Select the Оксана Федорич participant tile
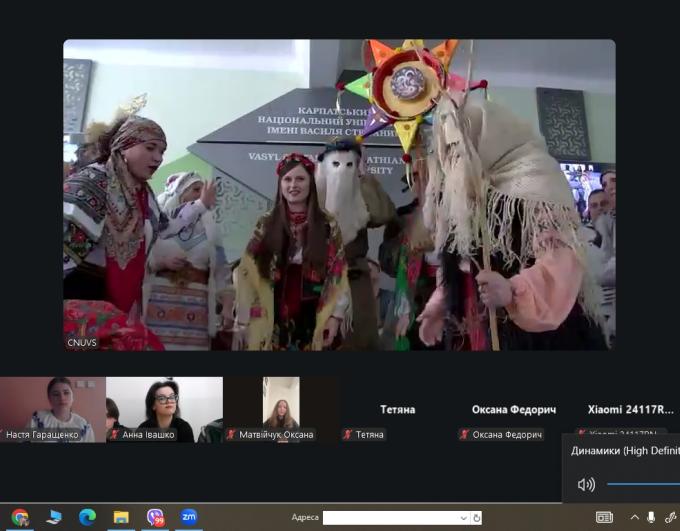Screen dimensions: 680x531 coord(513,410)
